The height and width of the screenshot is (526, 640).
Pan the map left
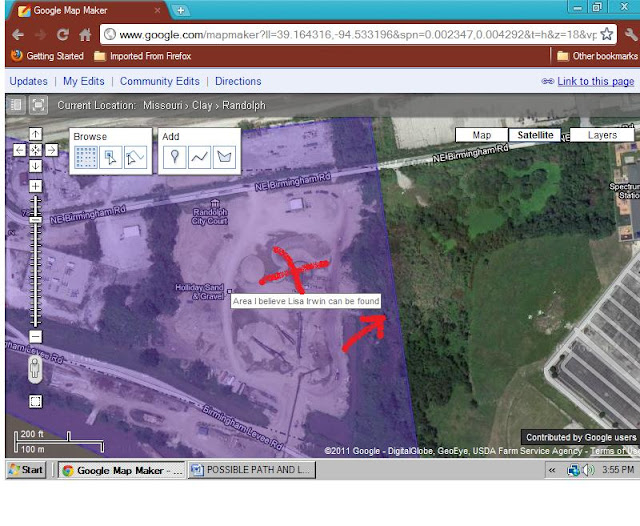click(20, 150)
